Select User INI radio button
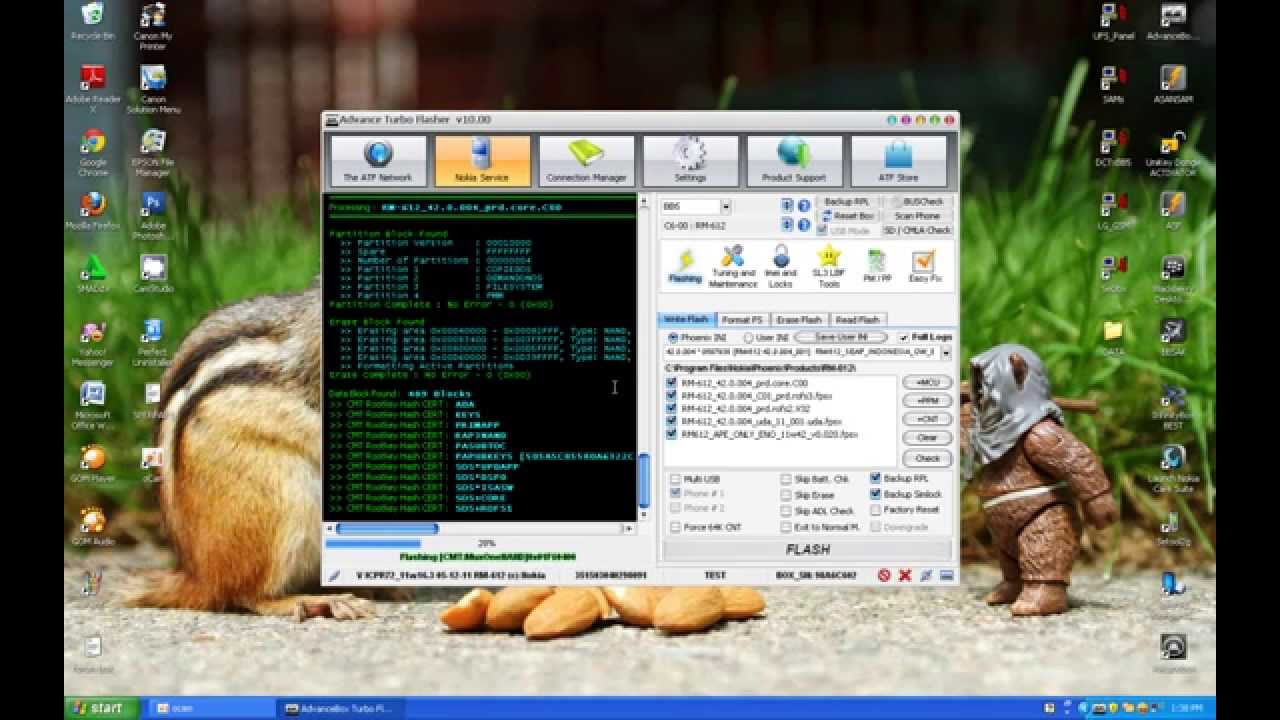Image resolution: width=1280 pixels, height=720 pixels. (x=748, y=338)
